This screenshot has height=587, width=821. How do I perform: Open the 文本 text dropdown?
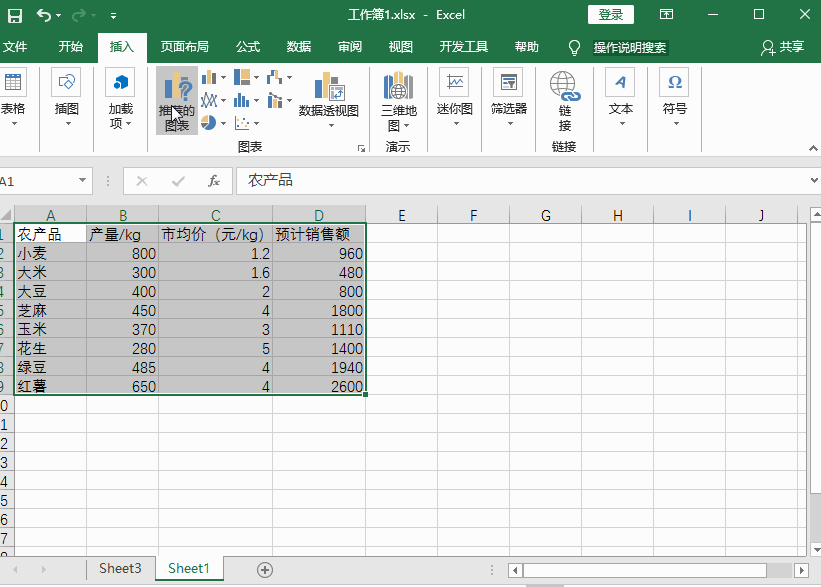[620, 98]
